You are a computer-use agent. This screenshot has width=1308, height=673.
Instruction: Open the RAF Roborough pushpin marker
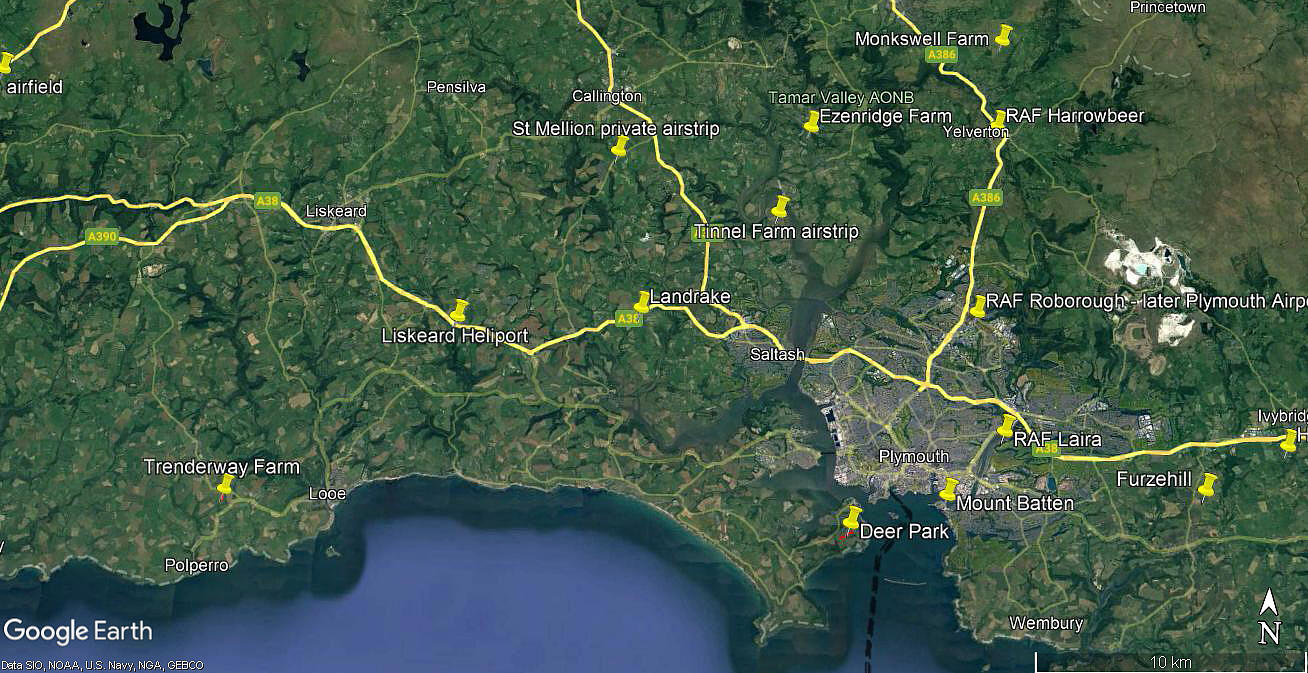(x=977, y=306)
